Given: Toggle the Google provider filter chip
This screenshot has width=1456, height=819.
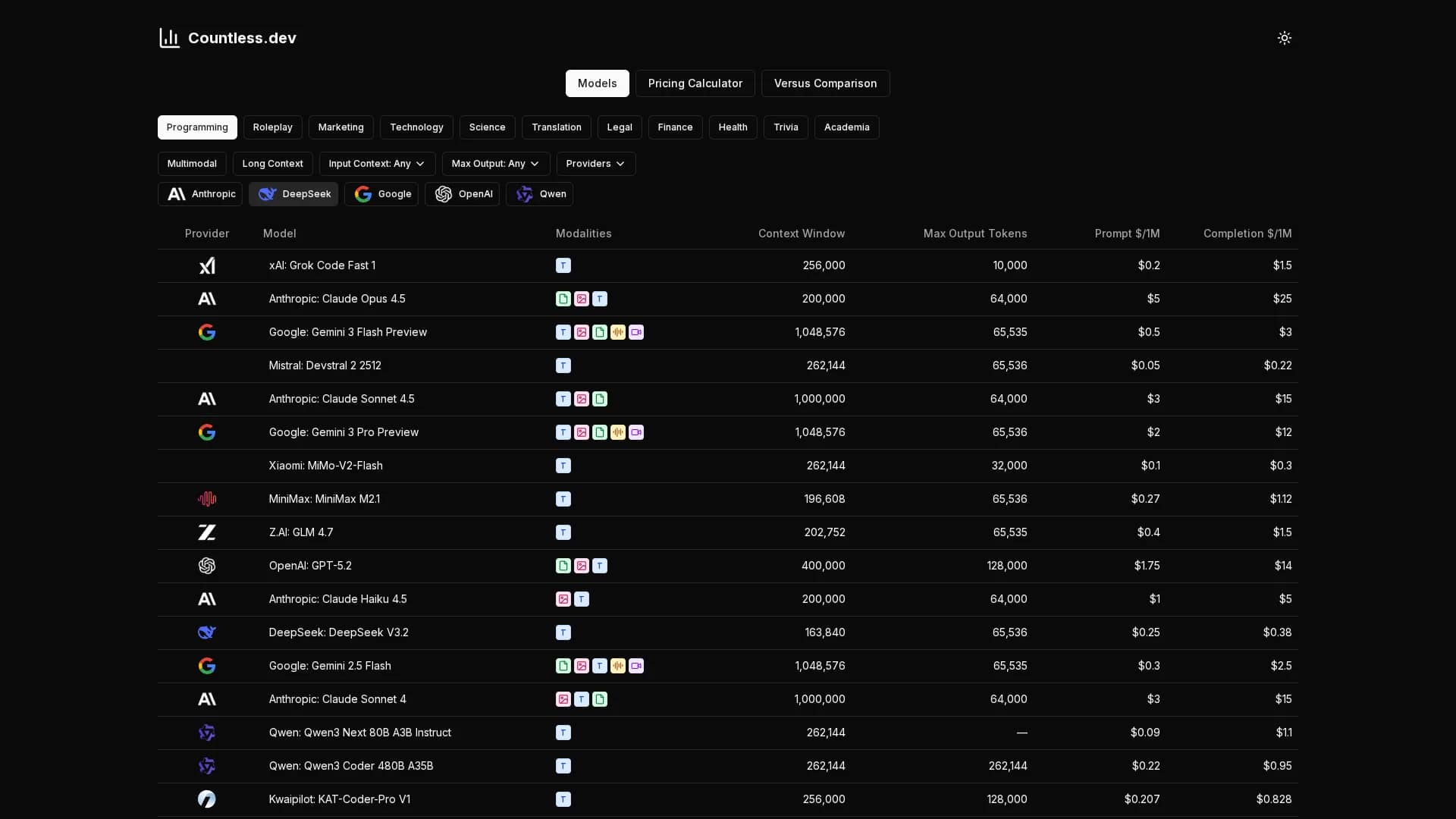Looking at the screenshot, I should (381, 194).
